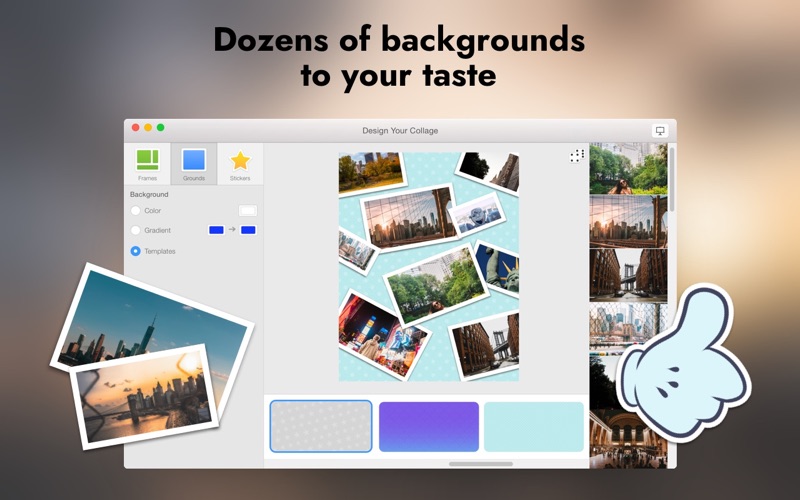Select the park photo with woman in sidebar
The width and height of the screenshot is (800, 500).
[x=628, y=168]
